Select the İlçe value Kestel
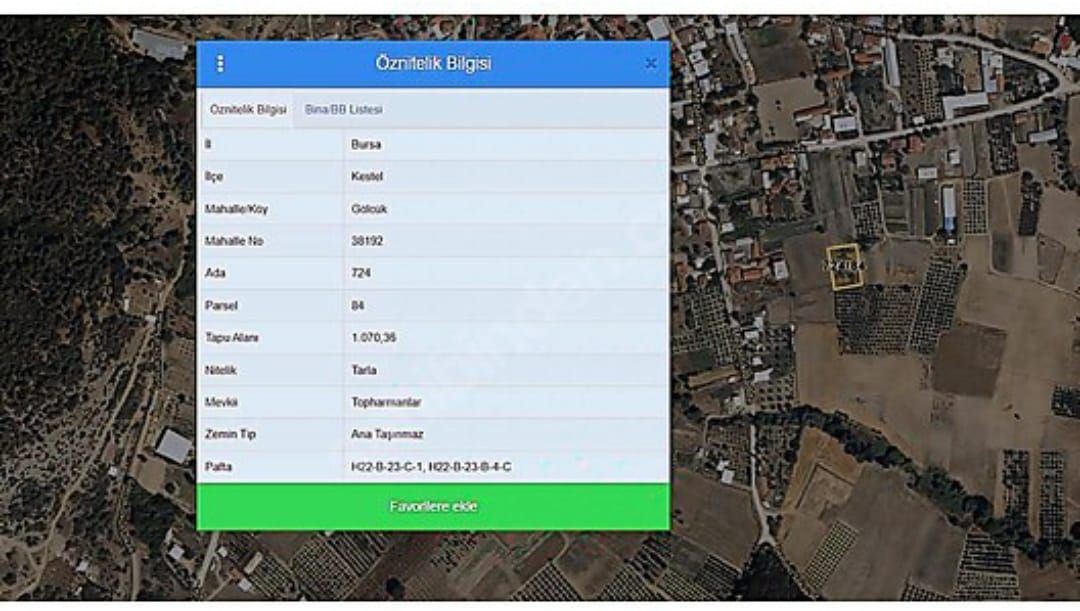This screenshot has height=611, width=1080. point(366,176)
